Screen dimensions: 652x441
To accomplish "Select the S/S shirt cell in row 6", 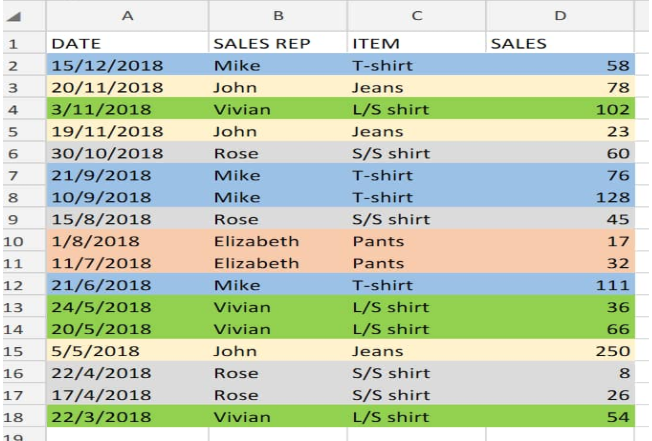I will tap(416, 153).
